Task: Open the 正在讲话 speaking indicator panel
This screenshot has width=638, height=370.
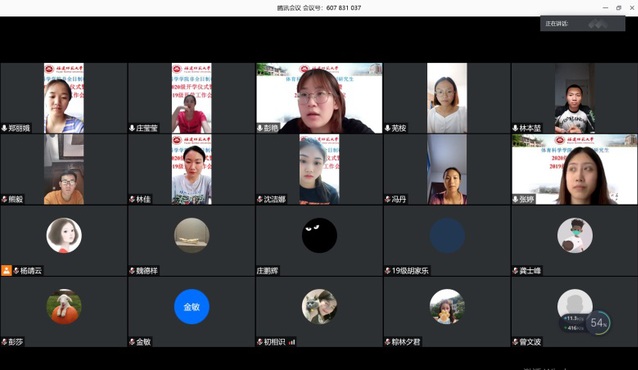Action: coord(583,24)
